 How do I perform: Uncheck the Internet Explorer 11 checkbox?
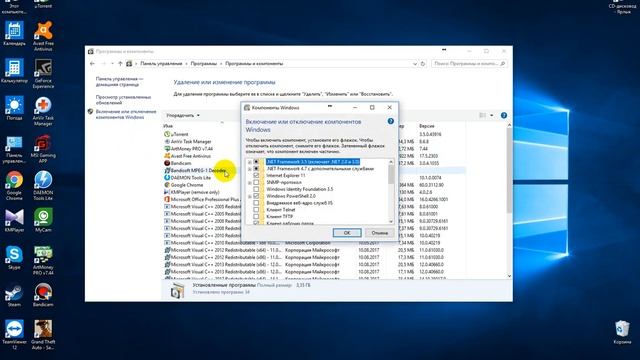click(256, 176)
